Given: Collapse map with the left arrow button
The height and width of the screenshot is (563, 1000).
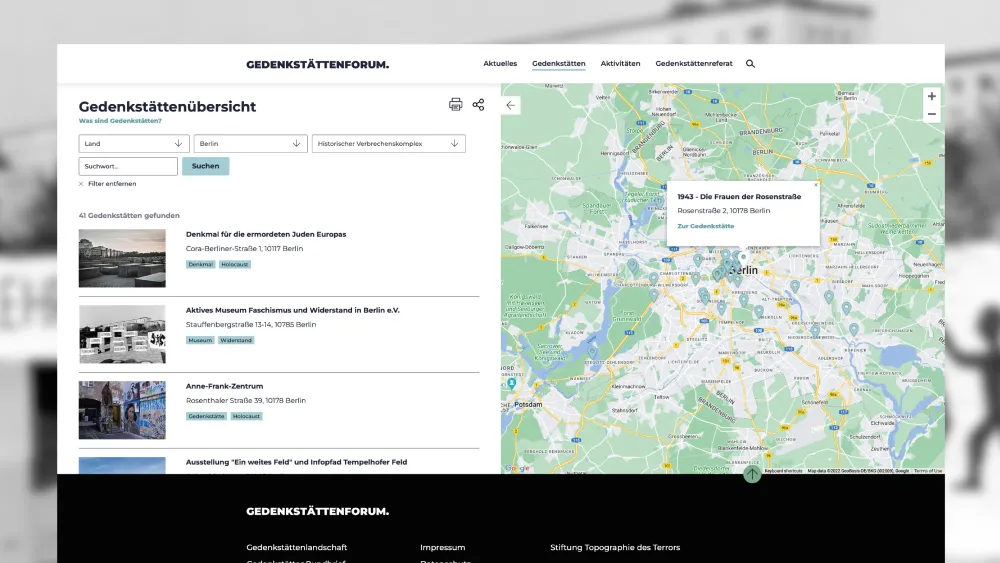Looking at the screenshot, I should [x=511, y=105].
